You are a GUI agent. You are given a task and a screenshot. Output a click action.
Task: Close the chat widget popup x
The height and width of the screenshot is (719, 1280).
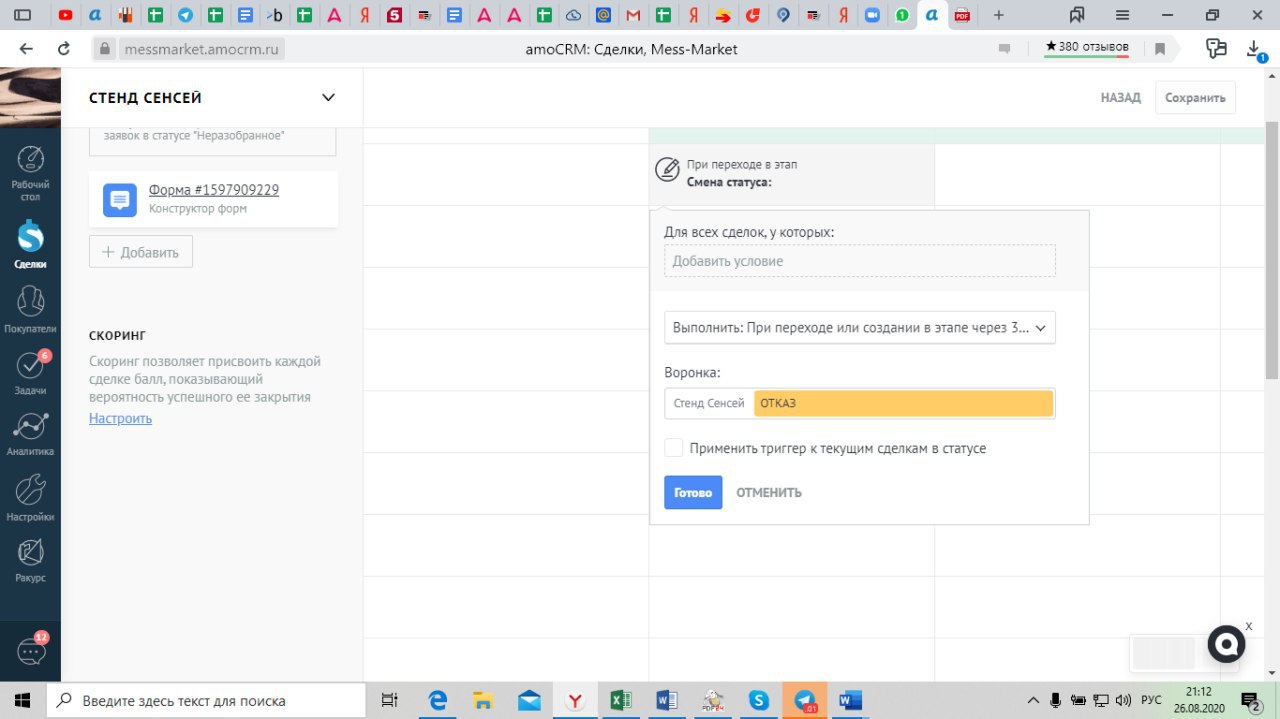(x=1249, y=625)
